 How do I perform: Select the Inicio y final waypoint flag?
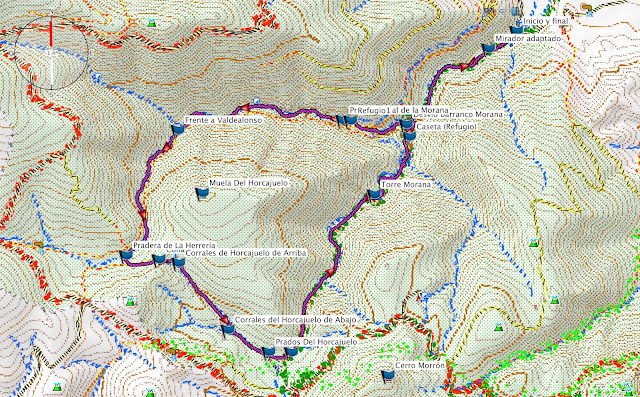516,30
